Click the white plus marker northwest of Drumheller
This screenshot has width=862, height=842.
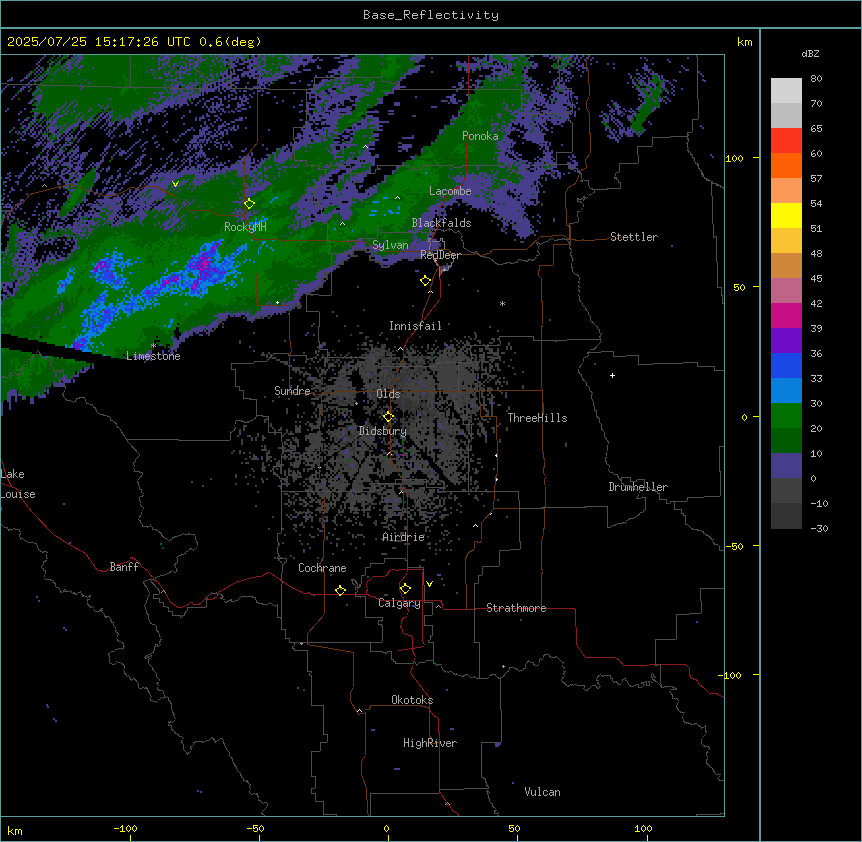[x=612, y=375]
